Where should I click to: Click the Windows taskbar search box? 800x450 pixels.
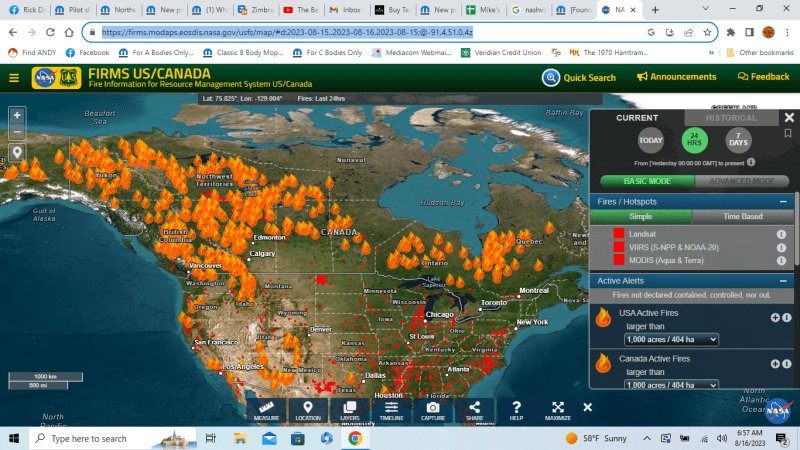112,438
